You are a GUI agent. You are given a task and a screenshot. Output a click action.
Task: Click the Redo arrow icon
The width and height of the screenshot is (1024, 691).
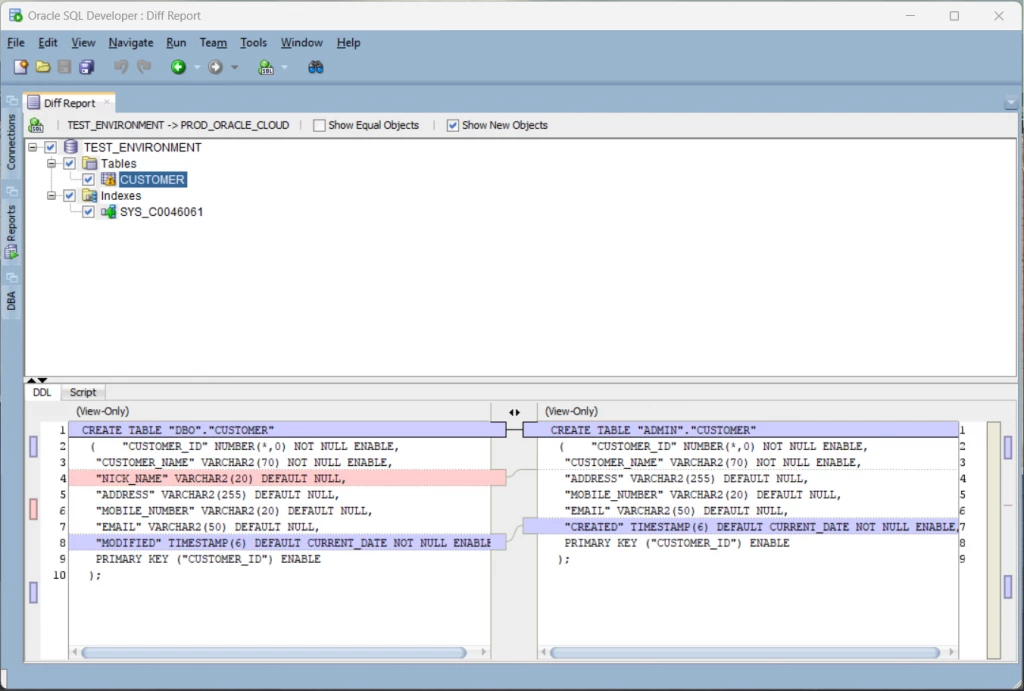(144, 67)
